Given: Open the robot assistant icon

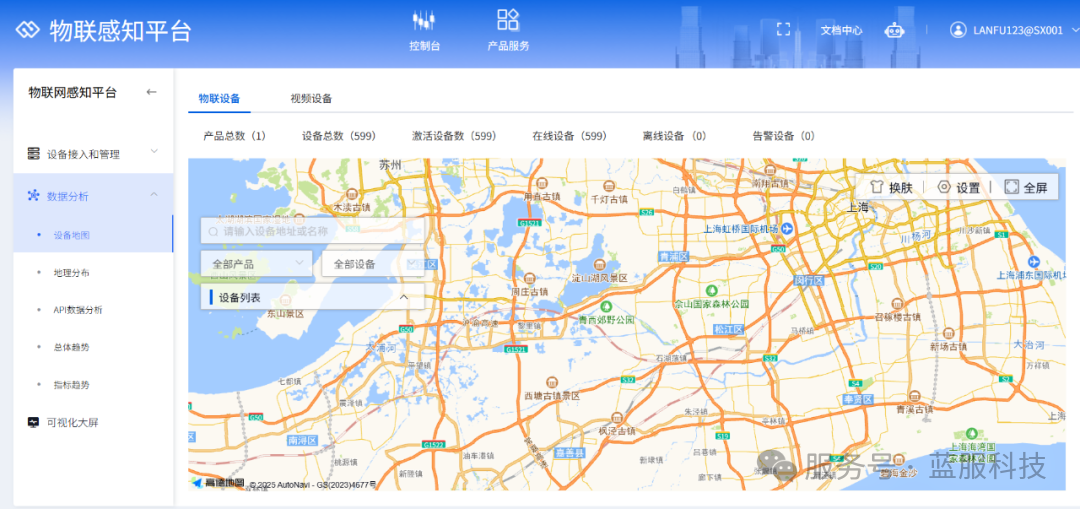Looking at the screenshot, I should point(894,30).
